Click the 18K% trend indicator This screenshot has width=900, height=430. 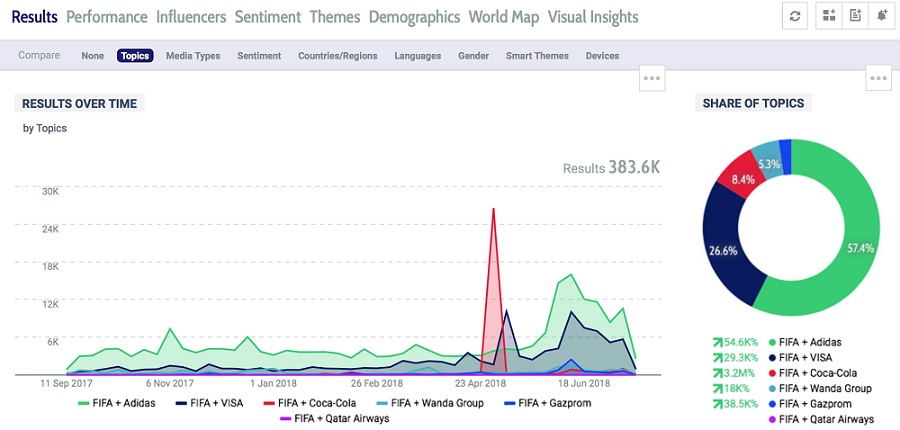click(x=731, y=389)
